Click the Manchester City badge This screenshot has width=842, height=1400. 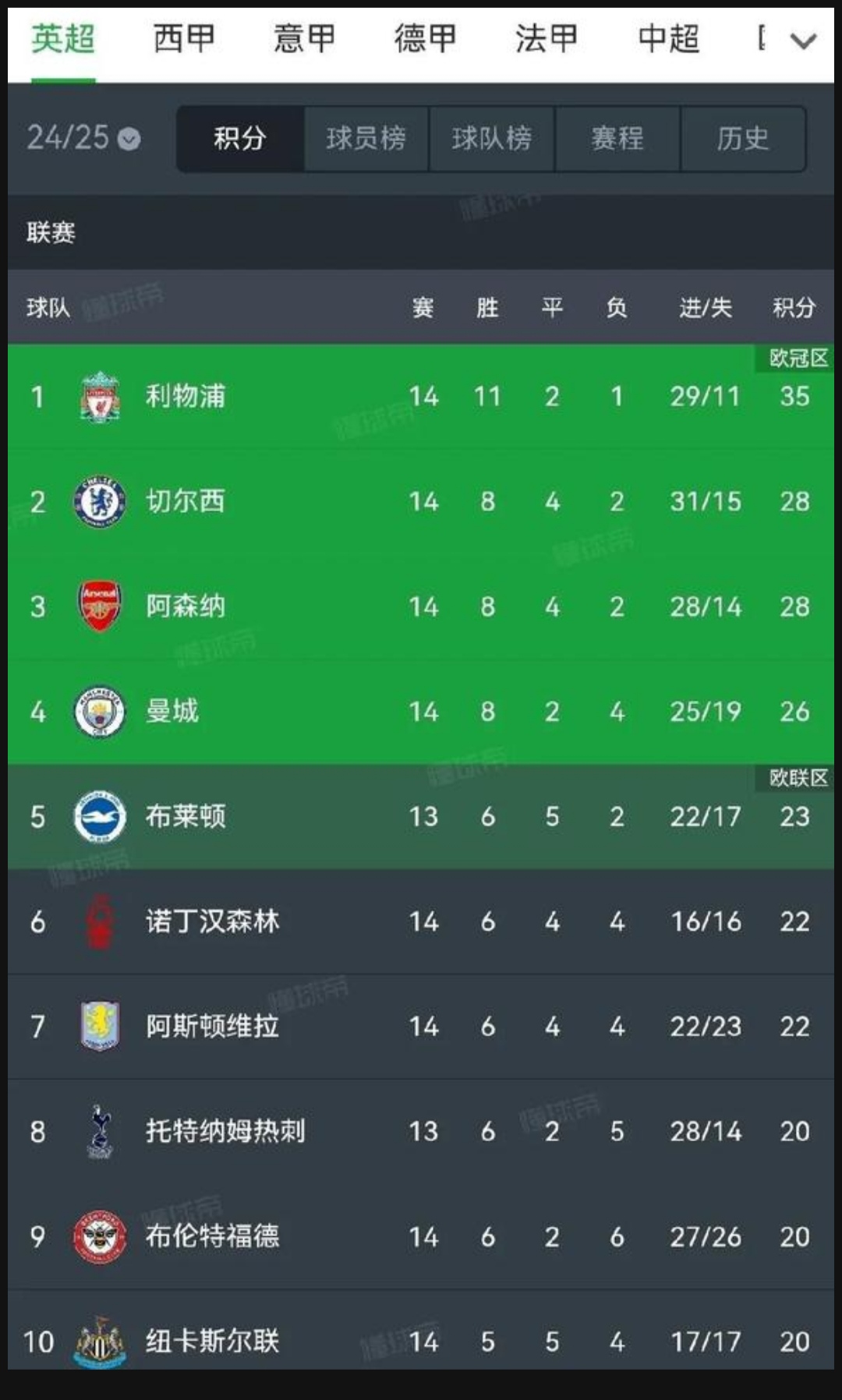pyautogui.click(x=100, y=711)
